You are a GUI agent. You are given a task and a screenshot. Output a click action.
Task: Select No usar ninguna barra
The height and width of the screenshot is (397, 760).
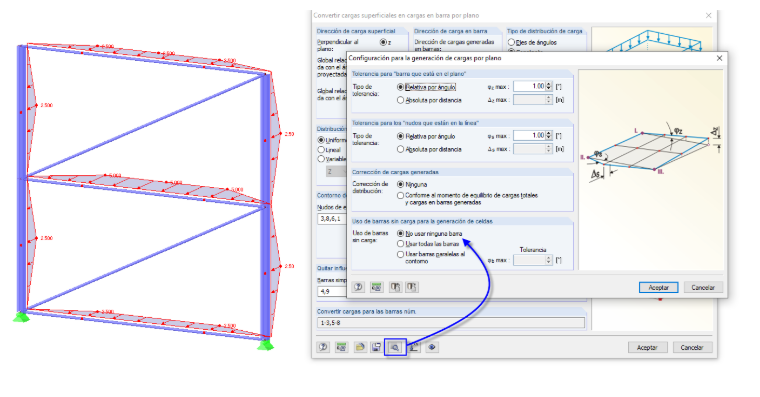click(400, 234)
